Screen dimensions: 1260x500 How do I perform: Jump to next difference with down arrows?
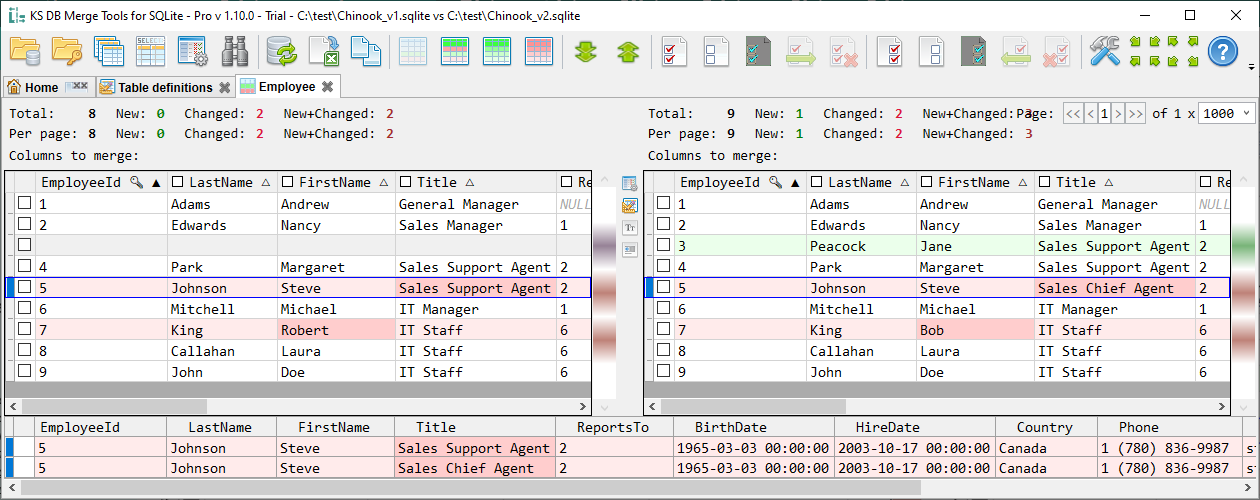point(586,51)
